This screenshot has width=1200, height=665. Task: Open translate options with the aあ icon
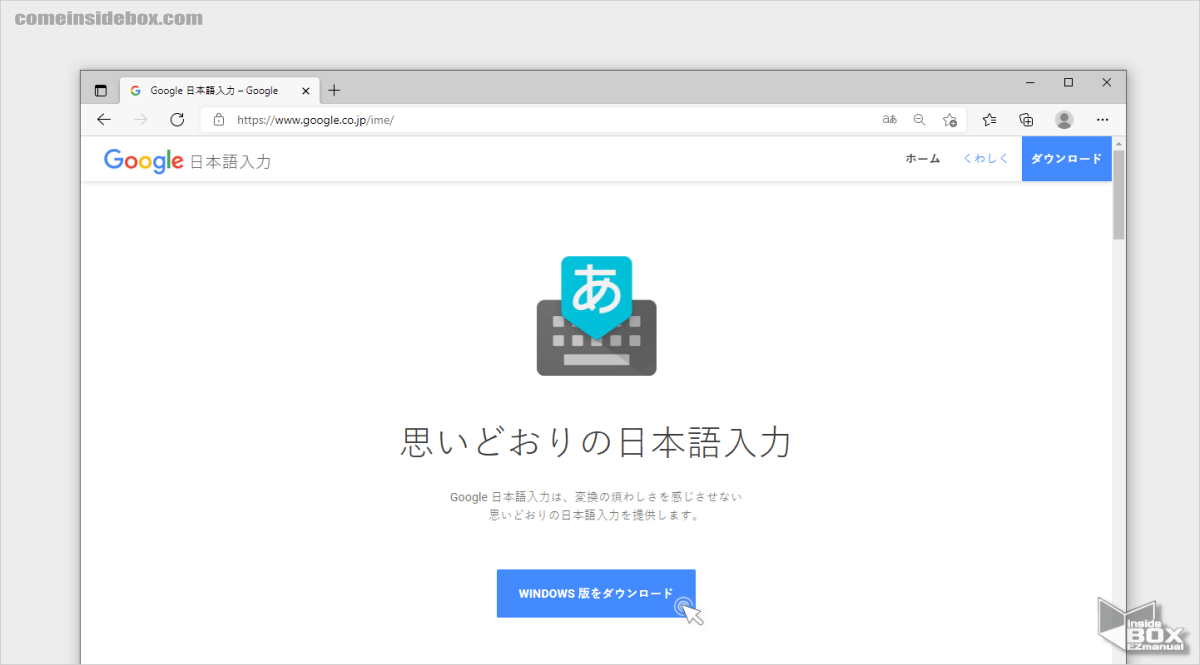pos(888,119)
